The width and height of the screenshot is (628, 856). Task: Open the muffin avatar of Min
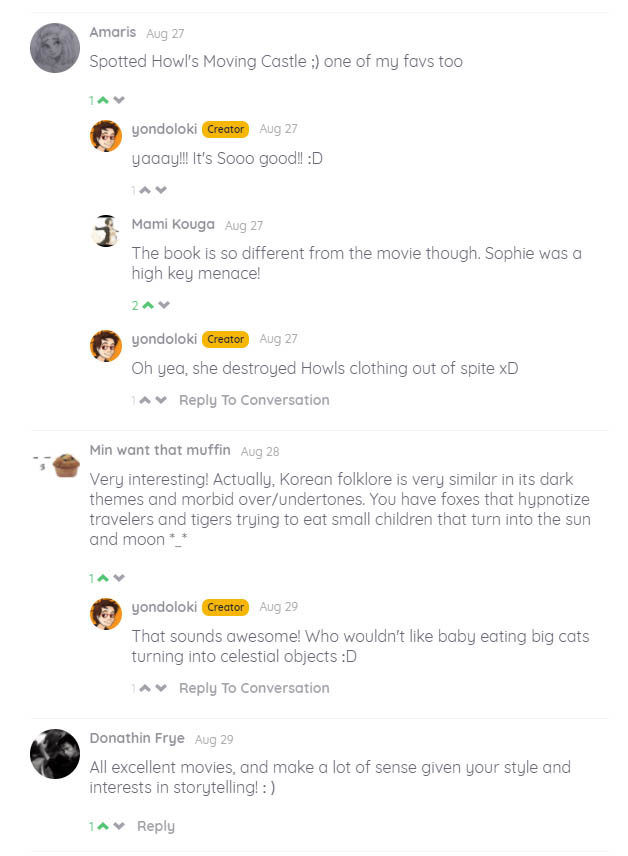(x=66, y=465)
